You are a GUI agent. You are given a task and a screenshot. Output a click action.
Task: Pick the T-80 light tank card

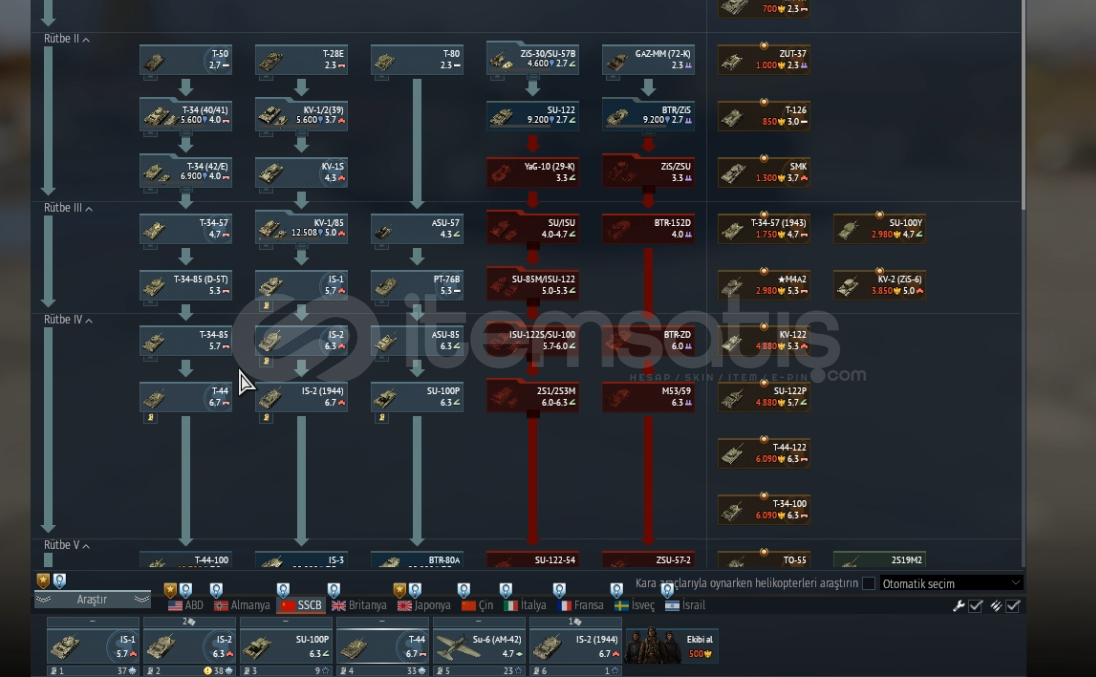point(417,59)
